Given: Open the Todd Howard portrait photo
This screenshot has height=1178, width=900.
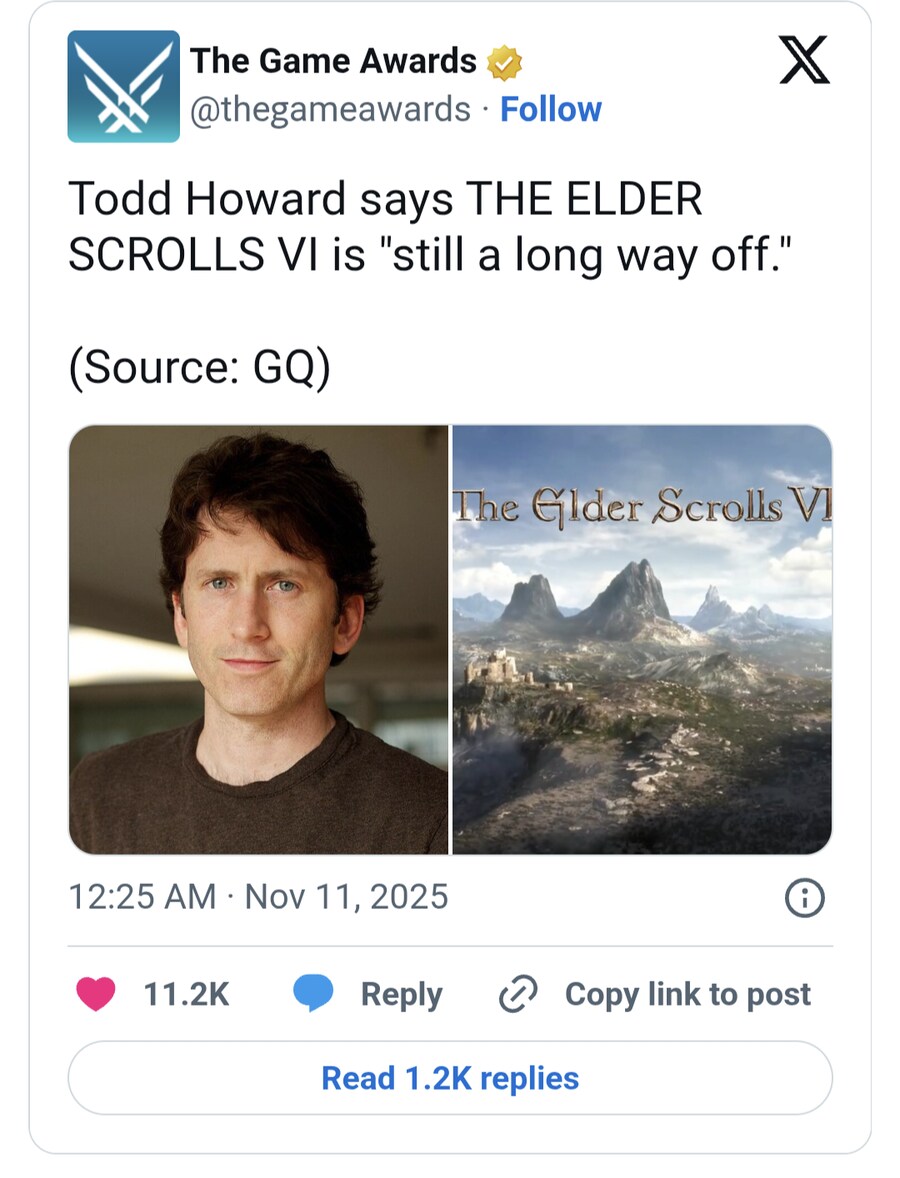Looking at the screenshot, I should pyautogui.click(x=258, y=639).
